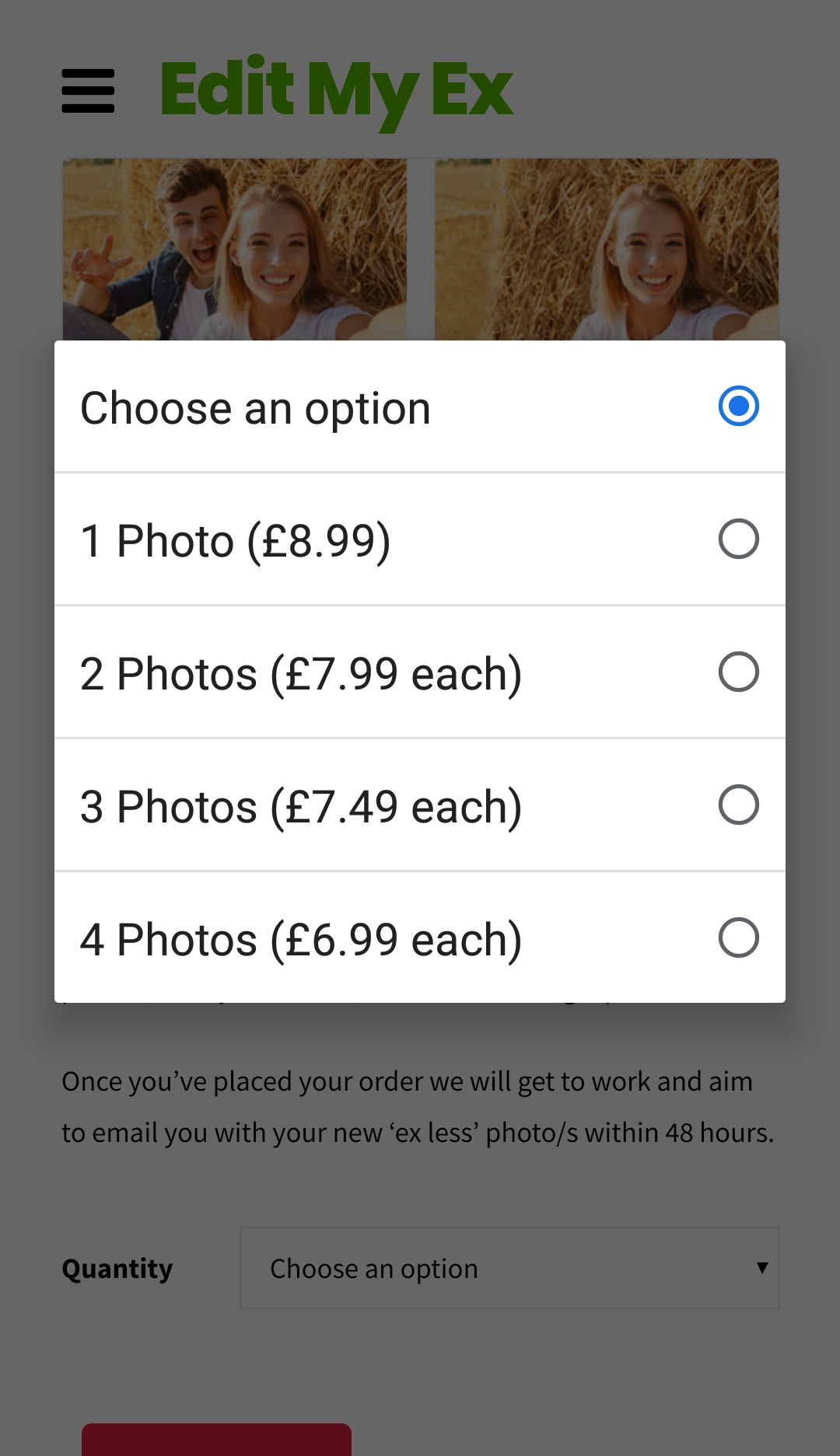Open the Quantity dropdown field

point(509,1268)
